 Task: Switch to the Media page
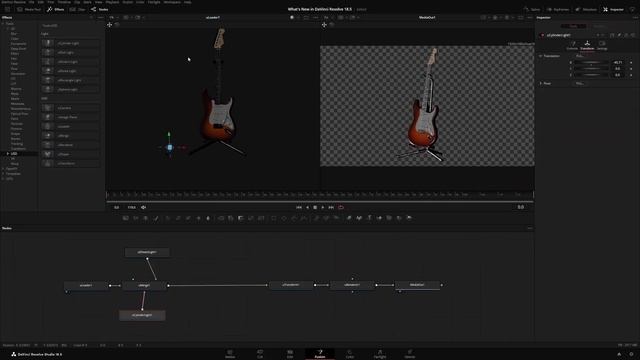click(230, 353)
